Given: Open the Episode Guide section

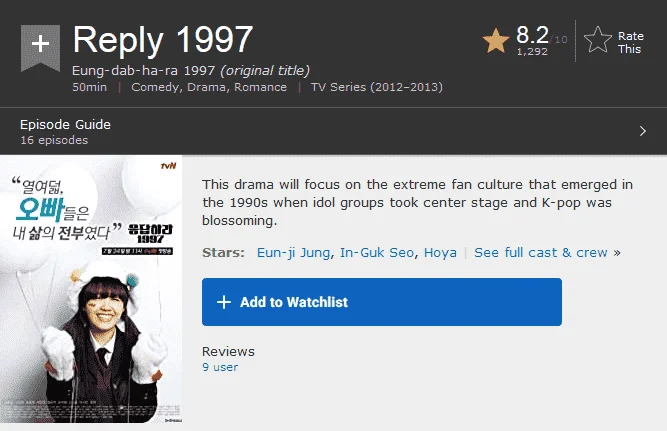Looking at the screenshot, I should tap(65, 124).
